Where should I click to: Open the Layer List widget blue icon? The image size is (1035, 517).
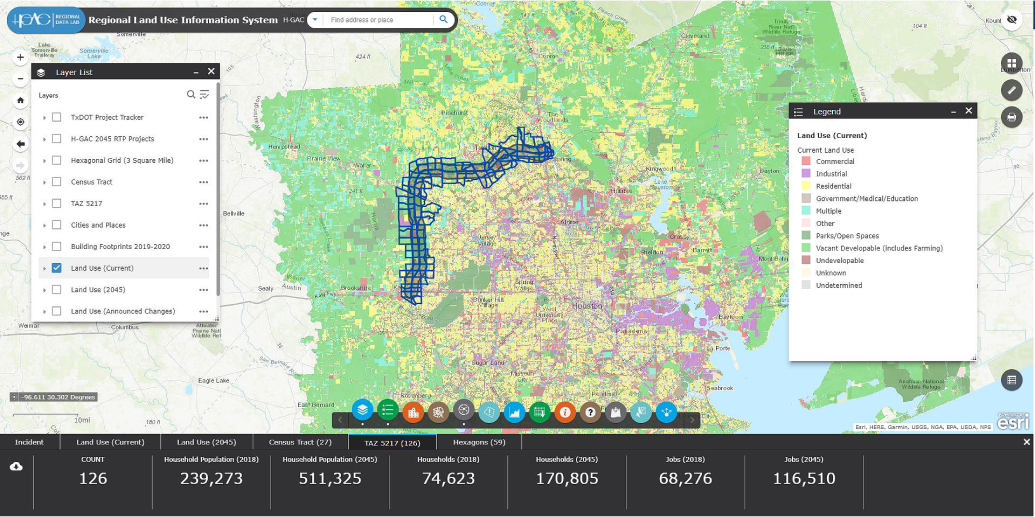(x=362, y=411)
